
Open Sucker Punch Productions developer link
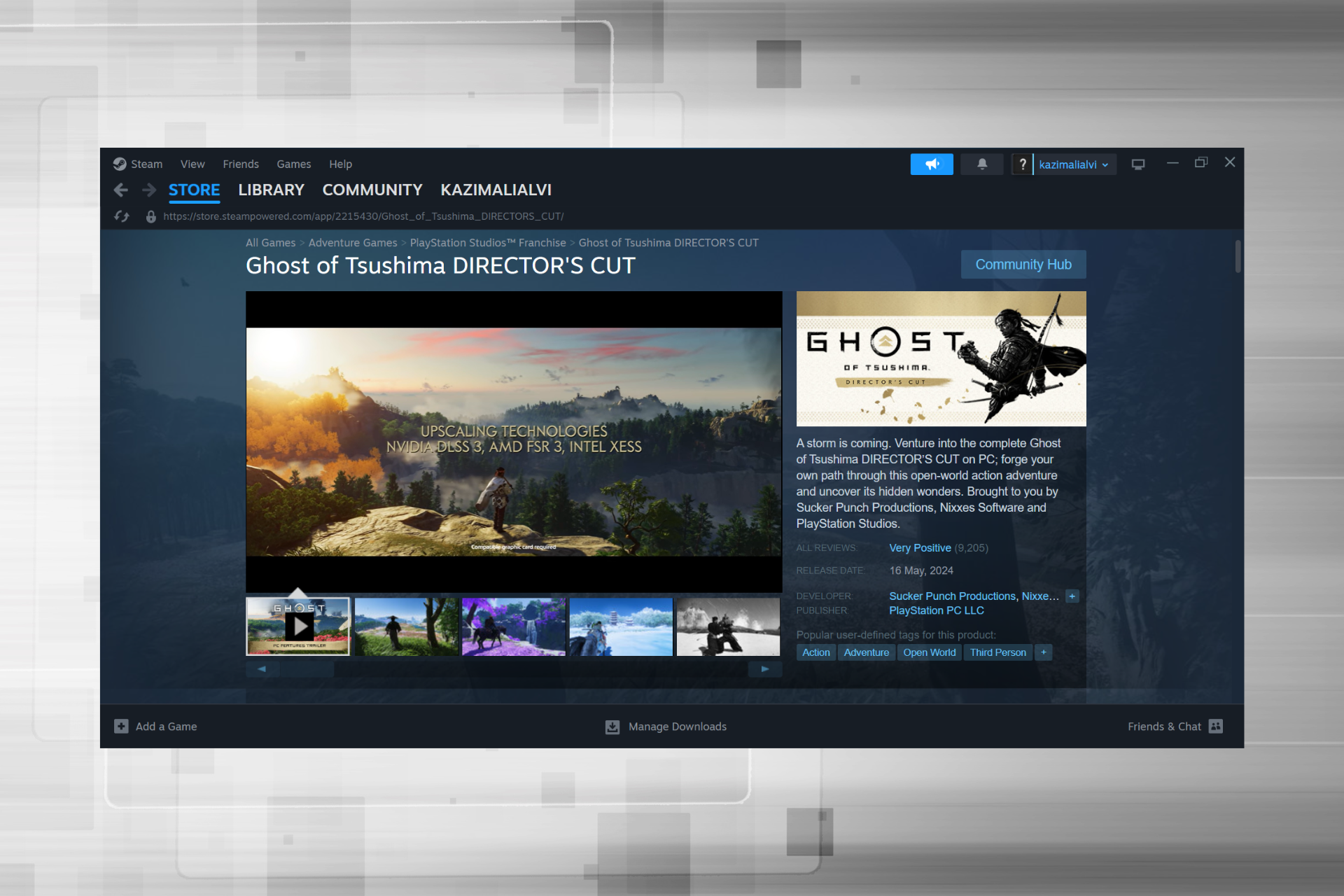[x=952, y=596]
